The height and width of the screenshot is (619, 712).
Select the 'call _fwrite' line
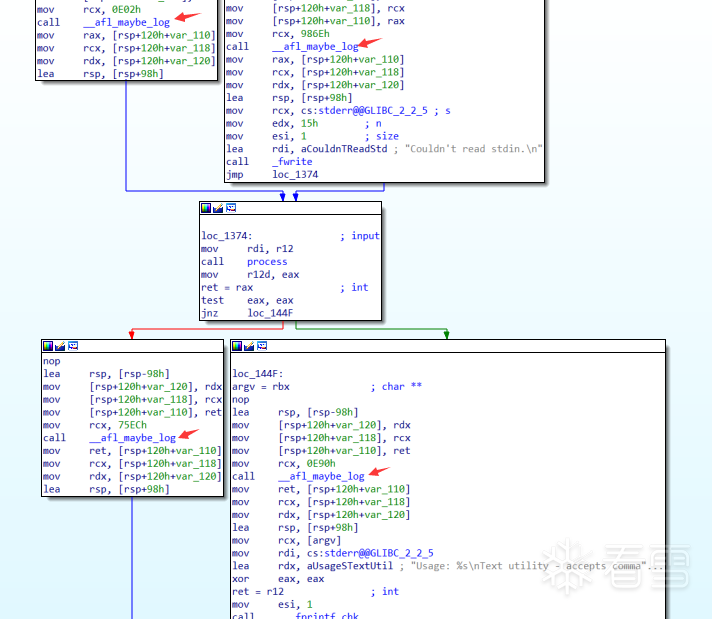[x=269, y=162]
